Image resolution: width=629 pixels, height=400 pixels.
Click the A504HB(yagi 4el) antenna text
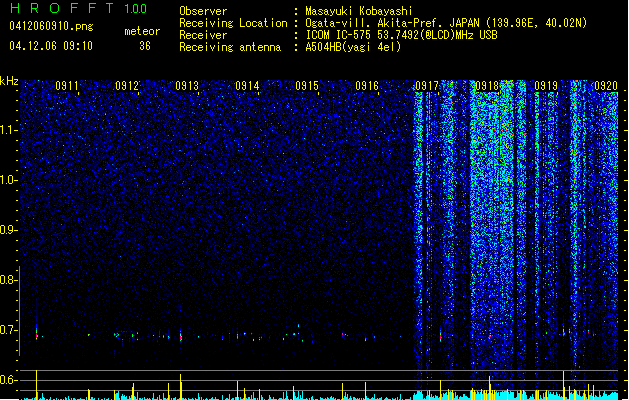pyautogui.click(x=353, y=47)
